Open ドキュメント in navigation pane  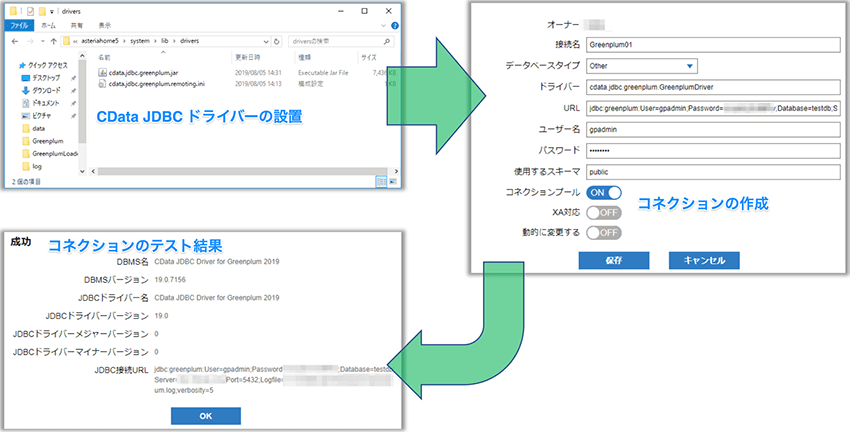pyautogui.click(x=46, y=103)
